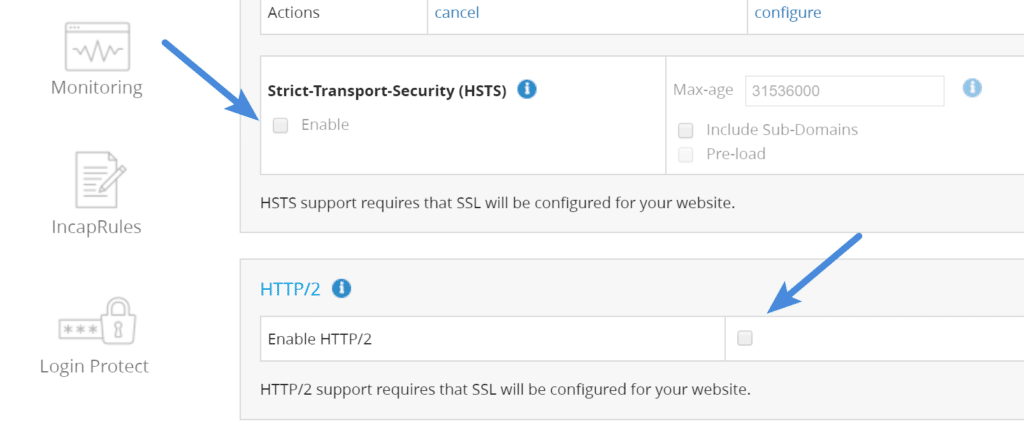Click the Strict-Transport-Security (HSTS) title text

[x=387, y=91]
